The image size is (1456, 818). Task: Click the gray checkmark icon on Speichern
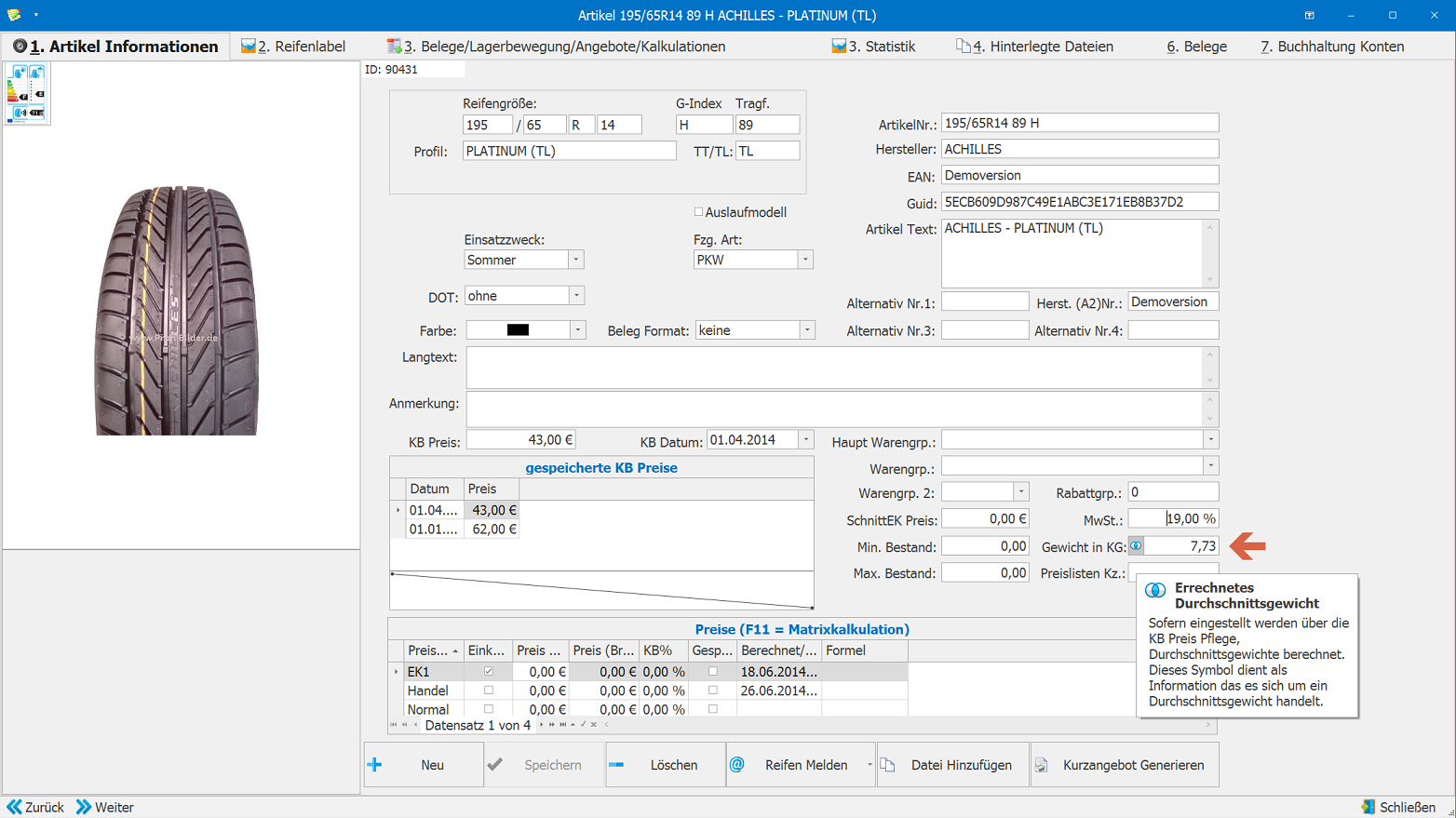tap(495, 764)
